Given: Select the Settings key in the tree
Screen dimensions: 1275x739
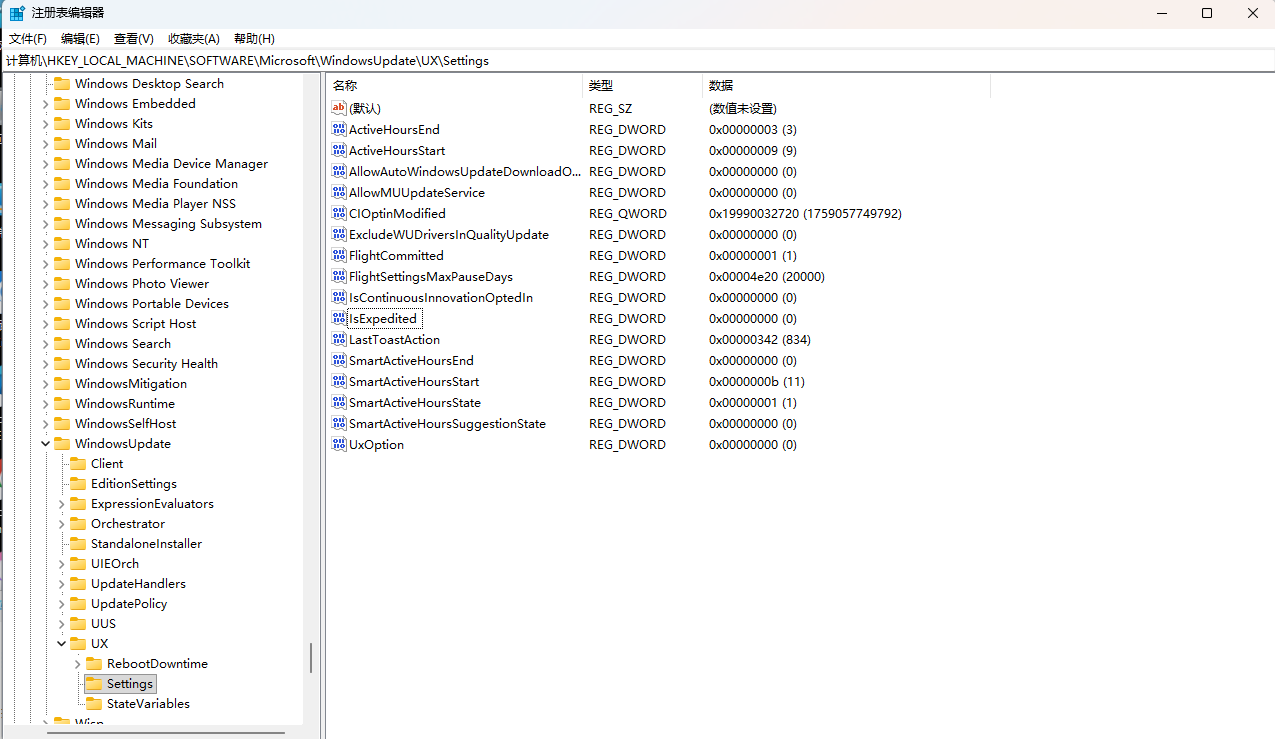Looking at the screenshot, I should tap(130, 684).
